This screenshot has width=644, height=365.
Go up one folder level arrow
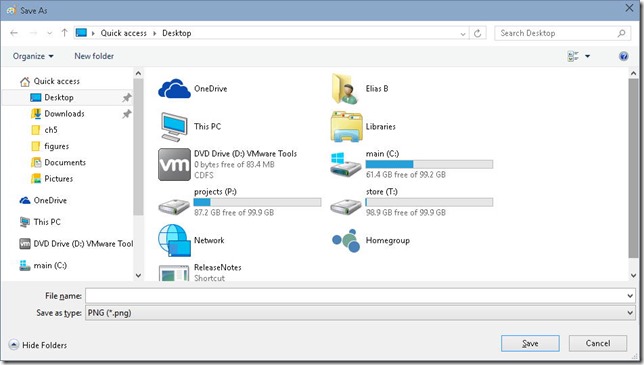(x=64, y=33)
